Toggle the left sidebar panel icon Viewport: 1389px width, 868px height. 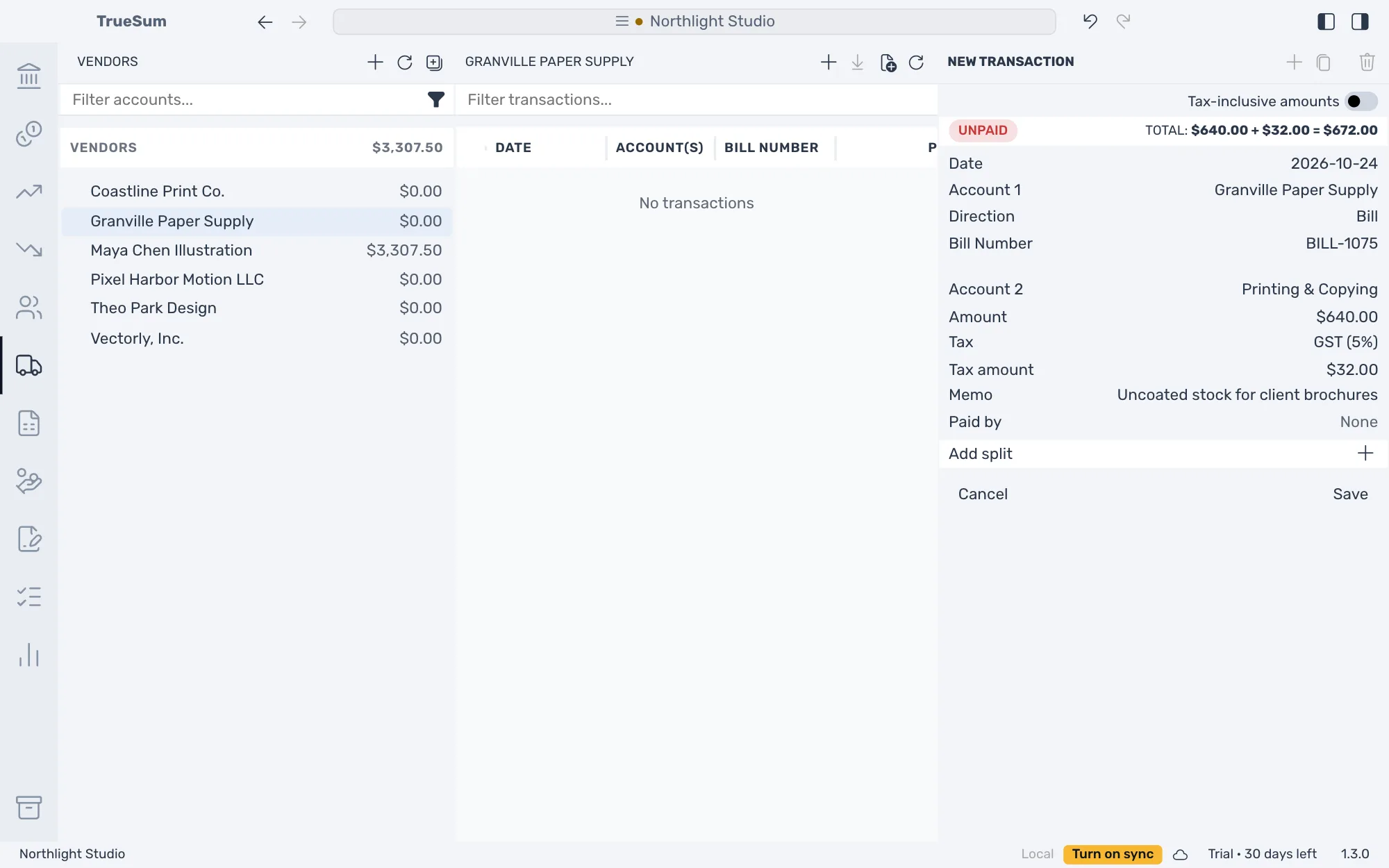pyautogui.click(x=1326, y=22)
